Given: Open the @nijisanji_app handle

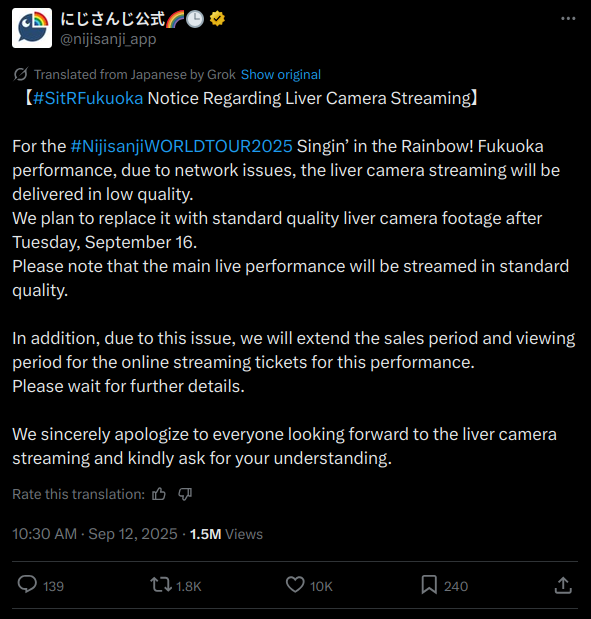Looking at the screenshot, I should coord(108,39).
